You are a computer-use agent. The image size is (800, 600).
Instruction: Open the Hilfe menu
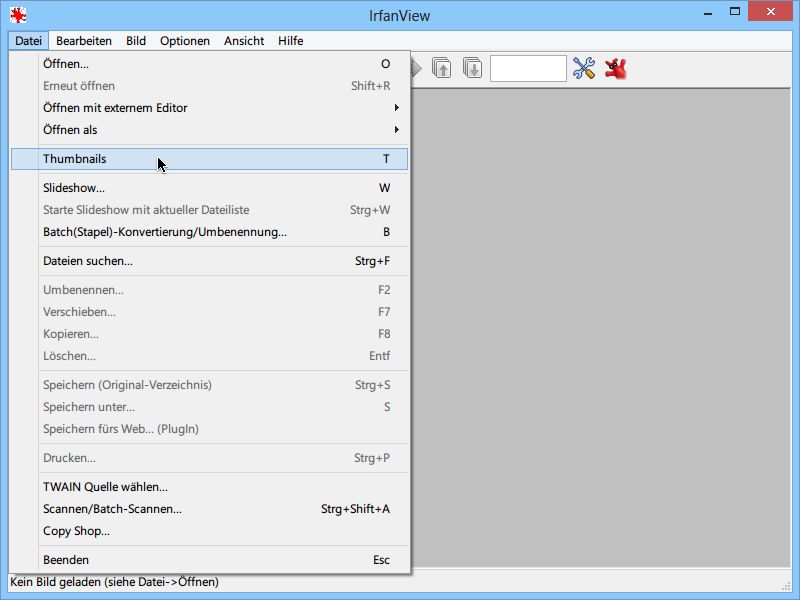coord(290,41)
